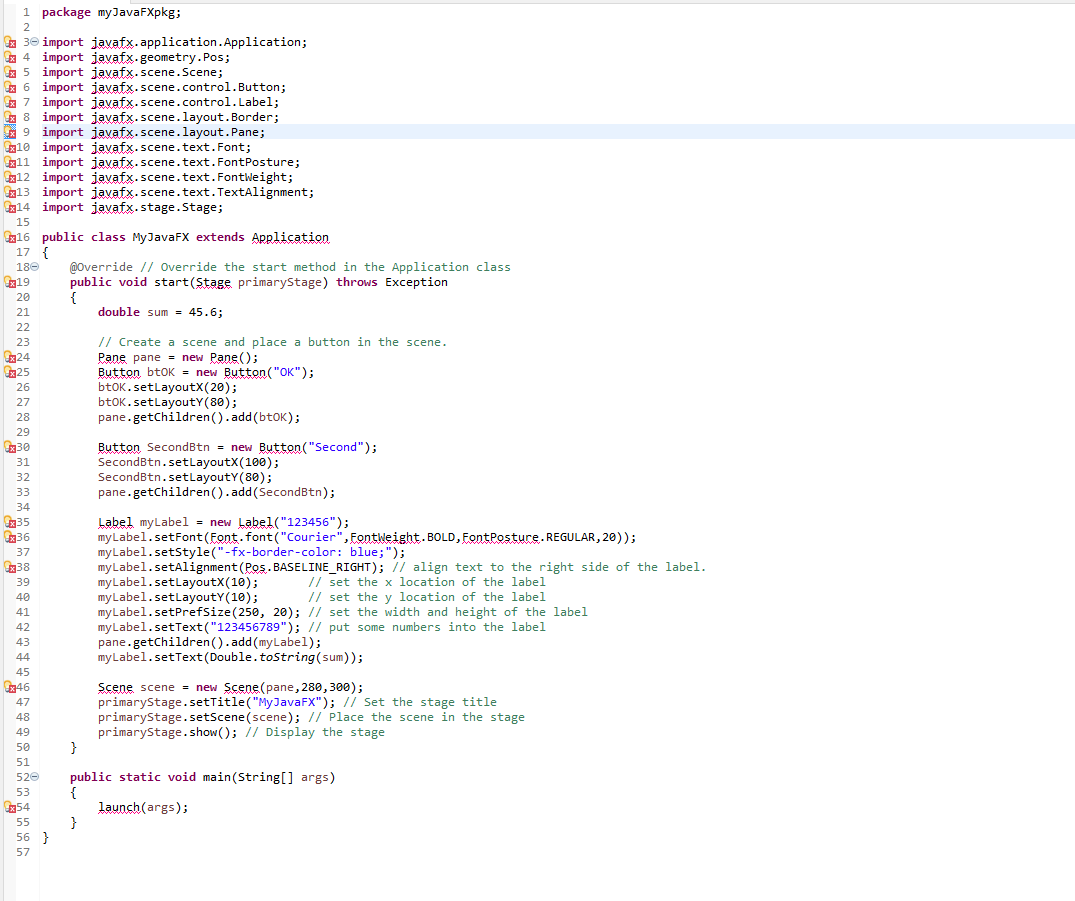Click the error marker on line 9
Viewport: 1075px width, 901px height.
point(10,132)
